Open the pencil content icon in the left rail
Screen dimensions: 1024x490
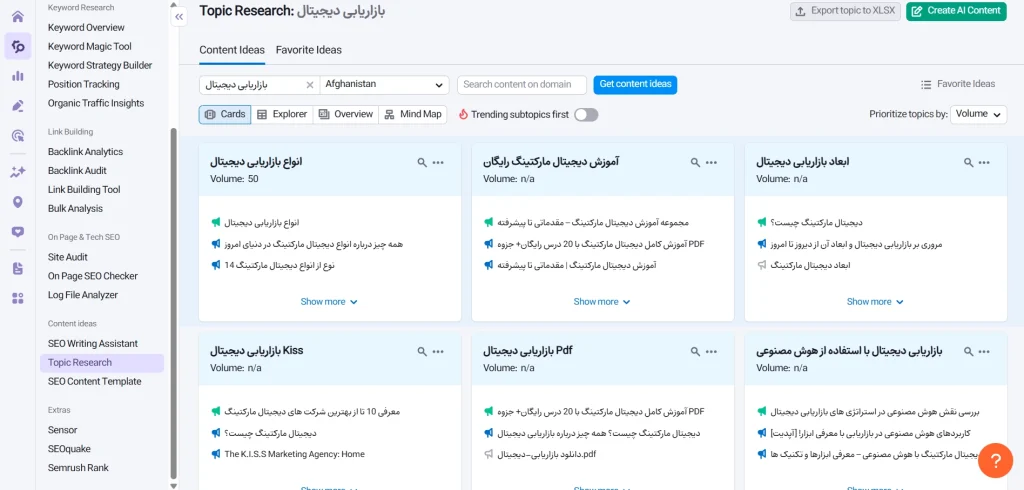(18, 106)
